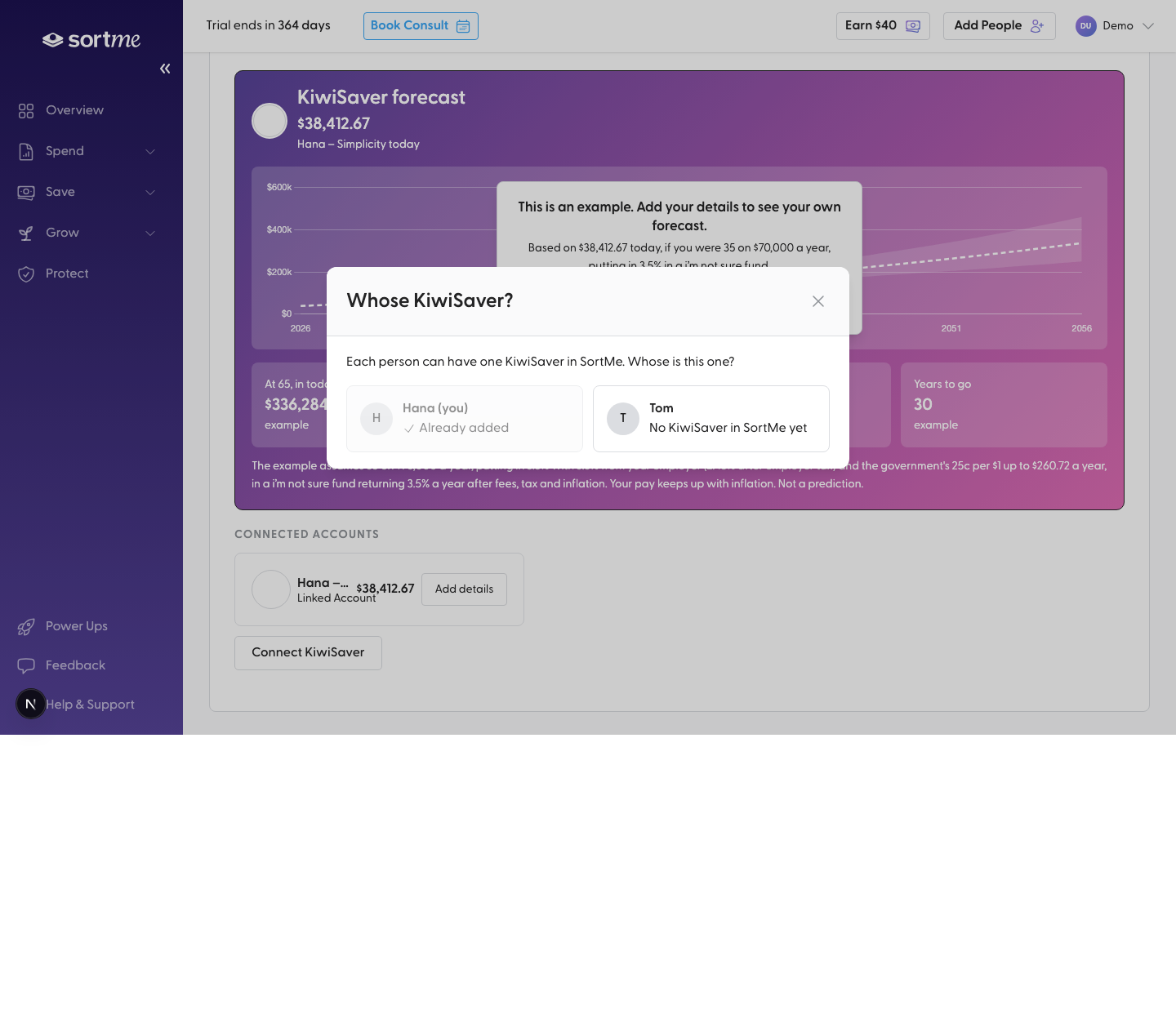Select the Hana (you) already added option
The image size is (1176, 1036).
pyautogui.click(x=465, y=419)
